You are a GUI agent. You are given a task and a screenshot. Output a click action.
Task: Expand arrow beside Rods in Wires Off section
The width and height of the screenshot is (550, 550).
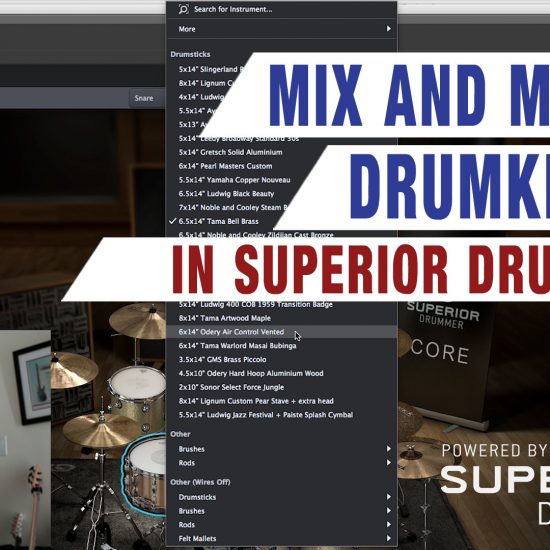389,524
